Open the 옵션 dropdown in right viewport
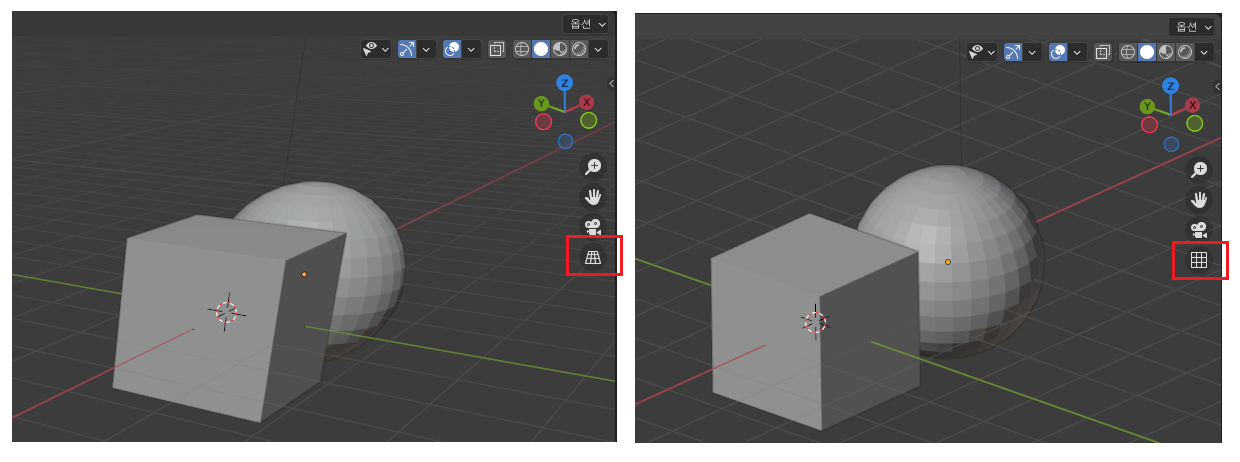 [1192, 27]
